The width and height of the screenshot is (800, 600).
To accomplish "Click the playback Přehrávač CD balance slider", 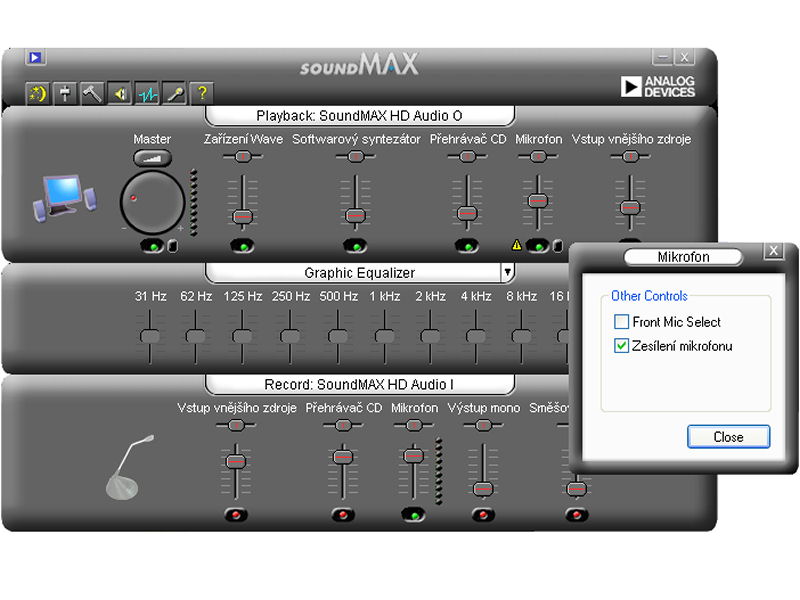I will pyautogui.click(x=467, y=156).
